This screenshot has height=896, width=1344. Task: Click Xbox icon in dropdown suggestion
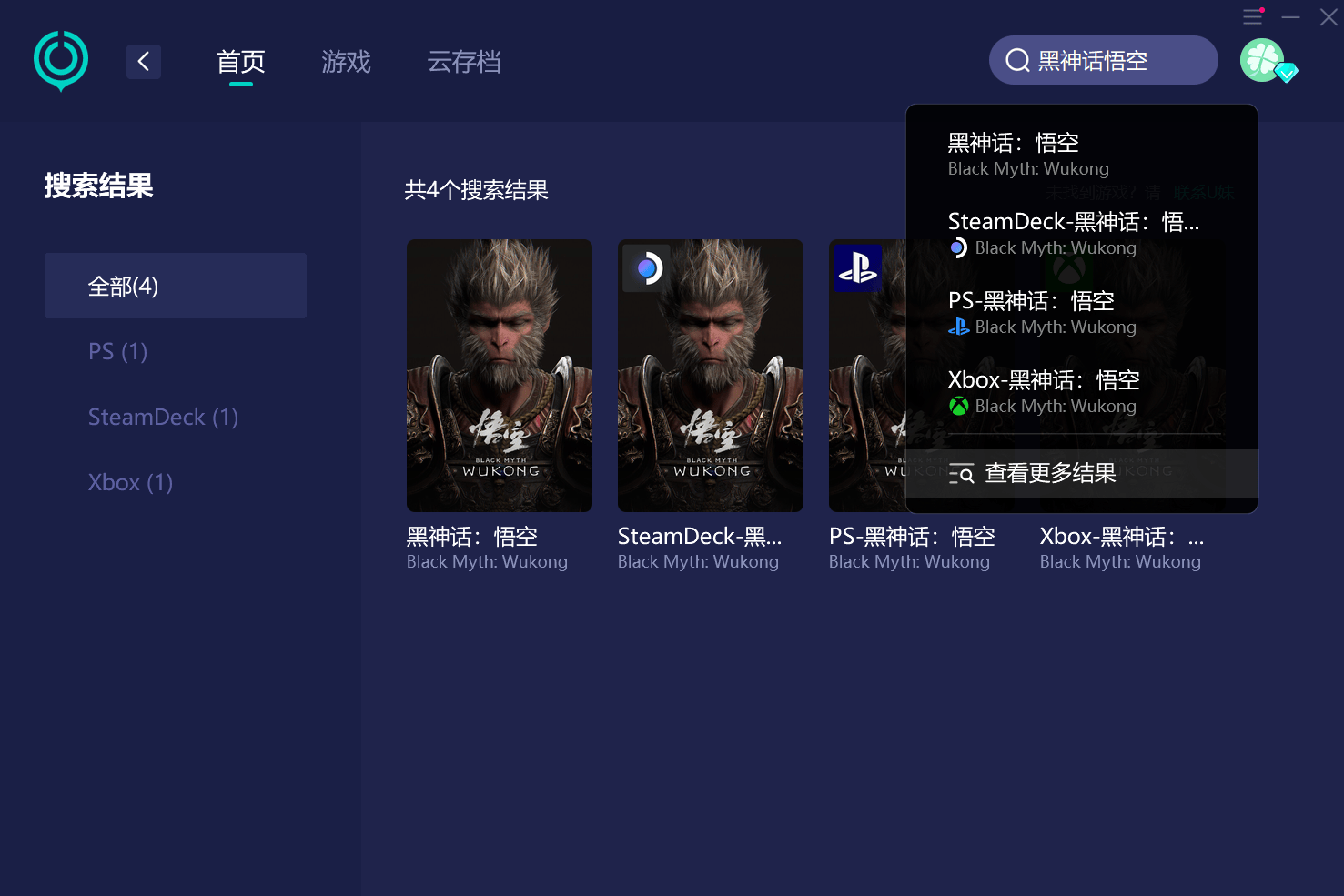click(x=958, y=406)
